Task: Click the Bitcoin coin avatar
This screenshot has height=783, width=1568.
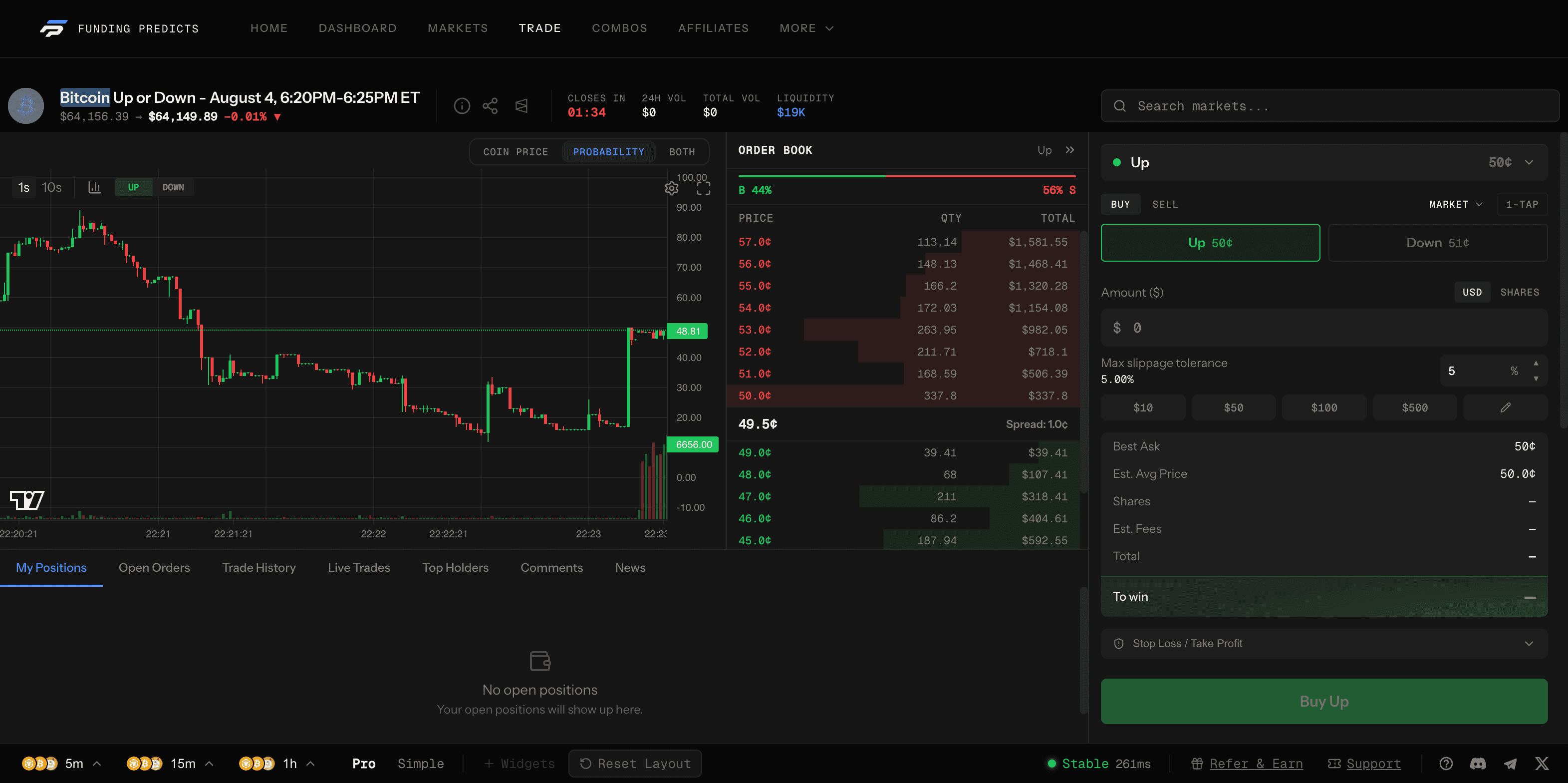Action: coord(25,106)
